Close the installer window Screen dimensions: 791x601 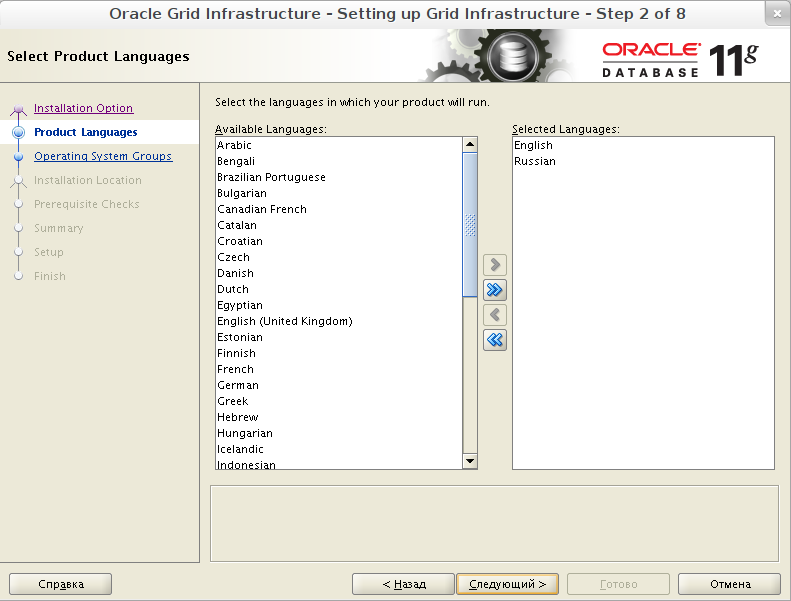pos(777,14)
